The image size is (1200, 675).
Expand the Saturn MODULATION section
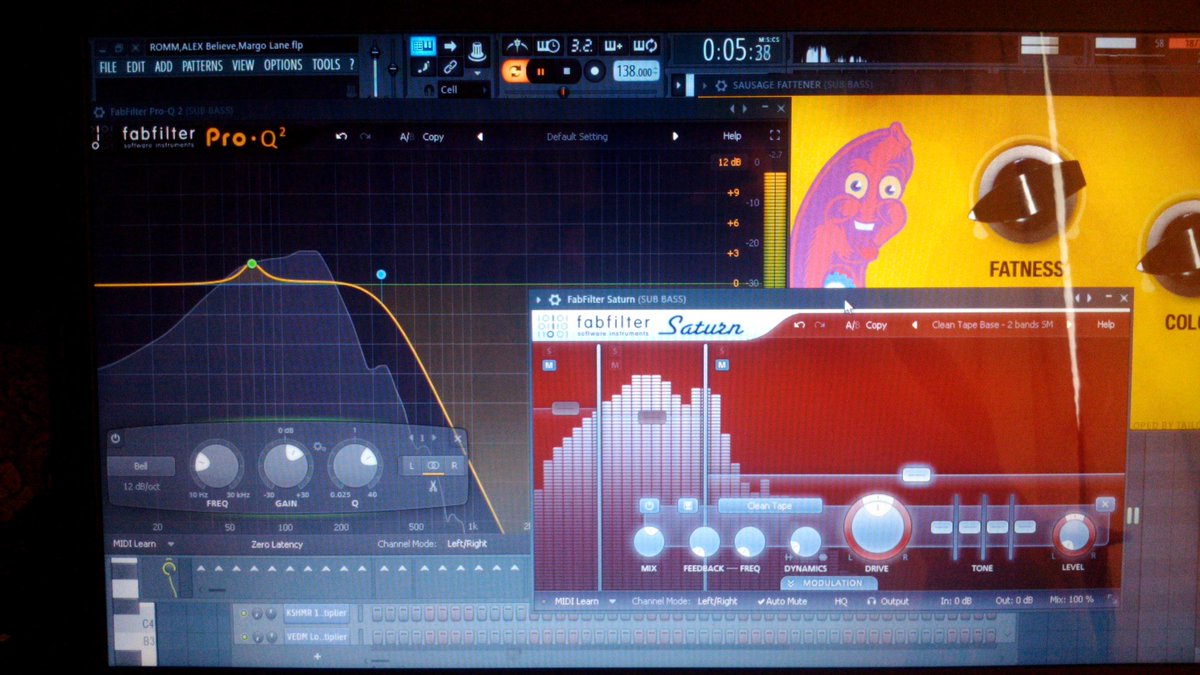[827, 583]
